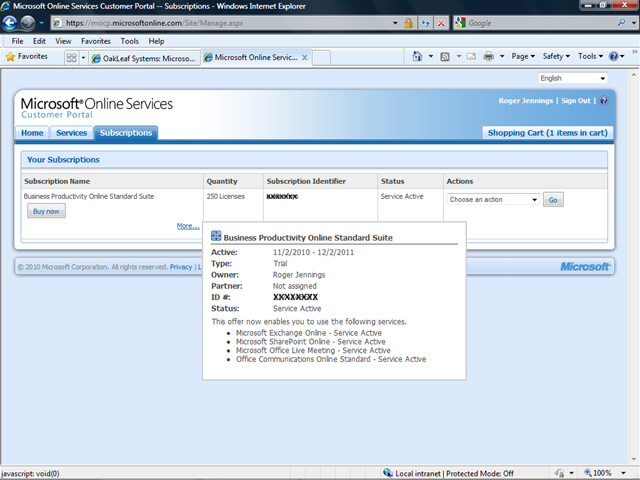Image resolution: width=640 pixels, height=480 pixels.
Task: Click the More... link
Action: click(188, 226)
